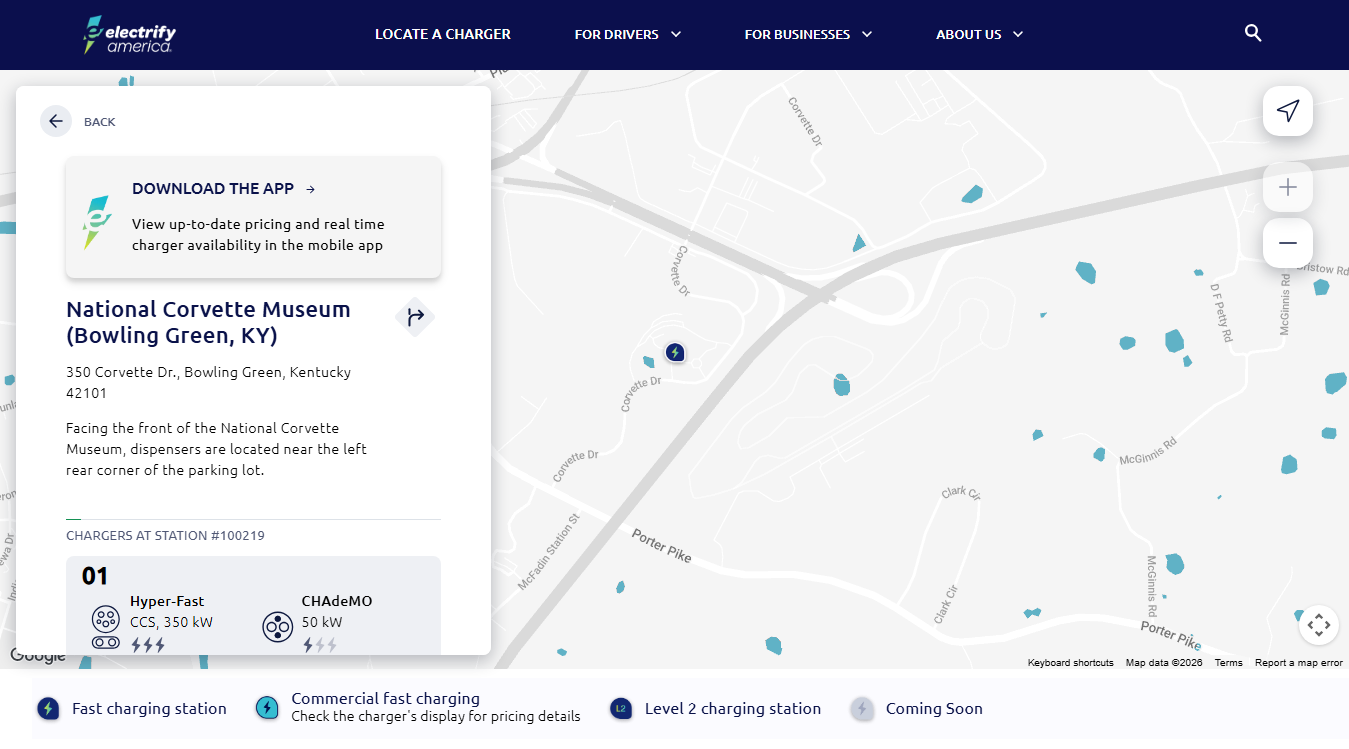This screenshot has width=1349, height=749.
Task: Expand the For Businesses dropdown chevron
Action: coord(867,34)
